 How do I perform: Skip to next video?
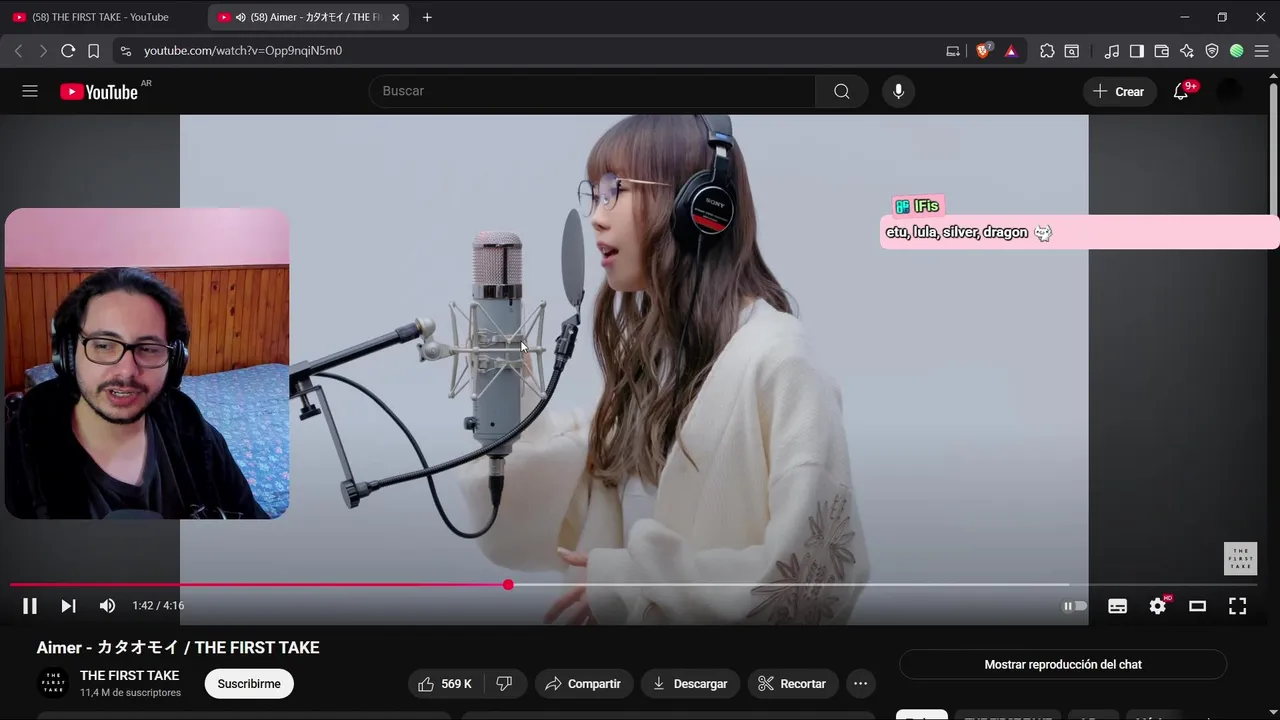click(68, 606)
